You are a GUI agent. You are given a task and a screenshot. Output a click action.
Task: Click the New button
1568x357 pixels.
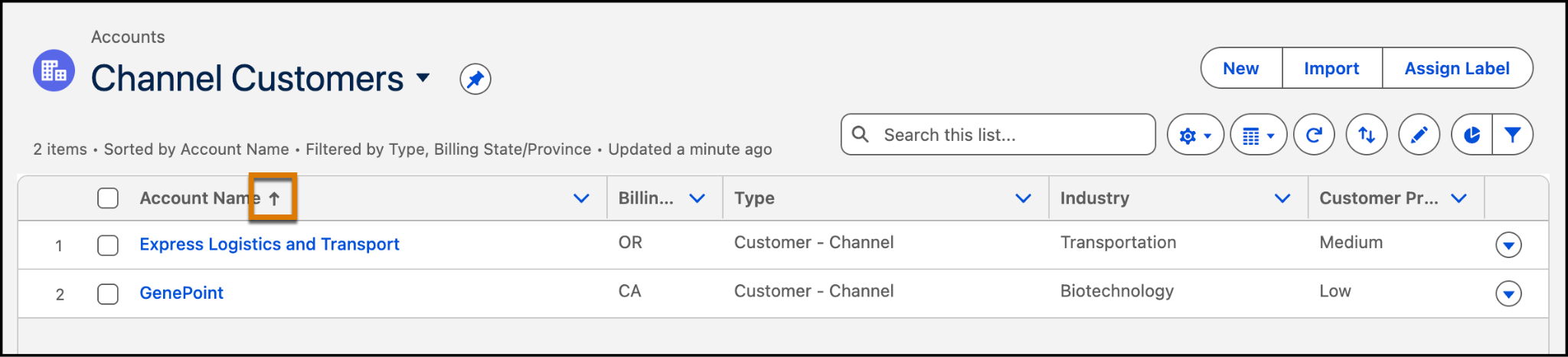(1241, 68)
